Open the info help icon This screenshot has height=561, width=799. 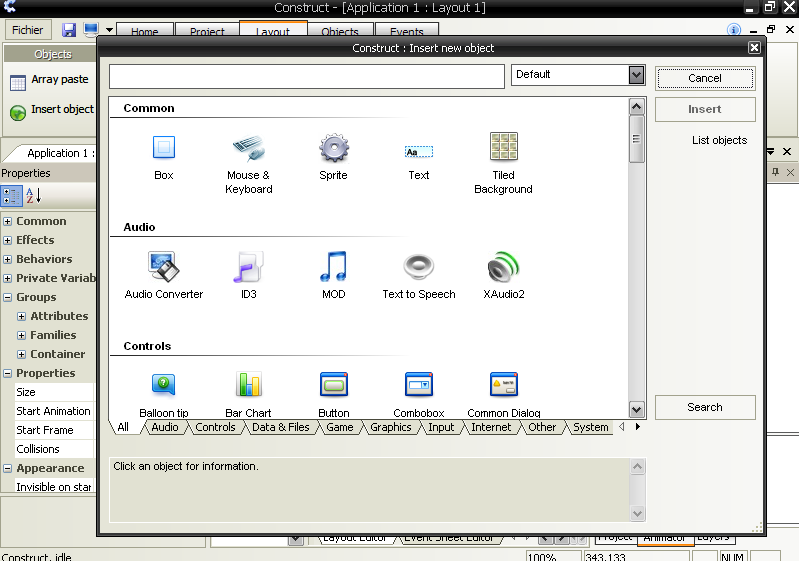[734, 30]
